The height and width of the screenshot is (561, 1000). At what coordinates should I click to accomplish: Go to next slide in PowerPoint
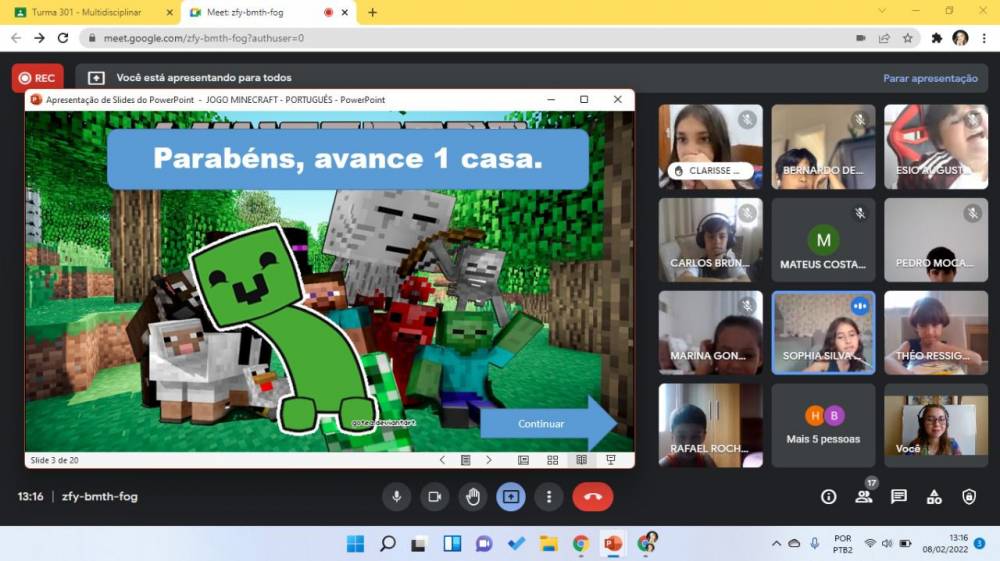[488, 460]
